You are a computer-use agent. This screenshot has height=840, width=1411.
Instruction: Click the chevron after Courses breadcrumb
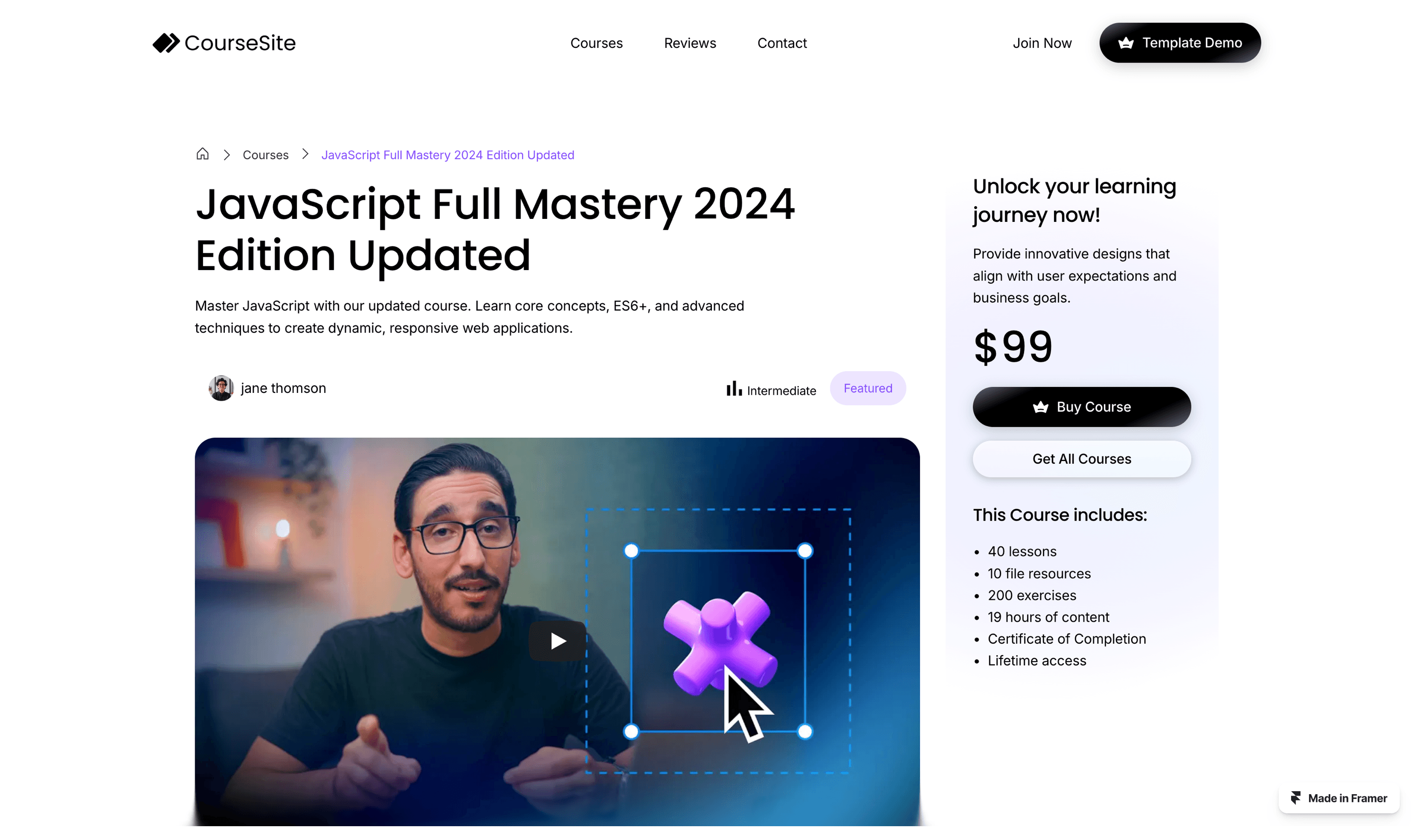click(x=305, y=154)
